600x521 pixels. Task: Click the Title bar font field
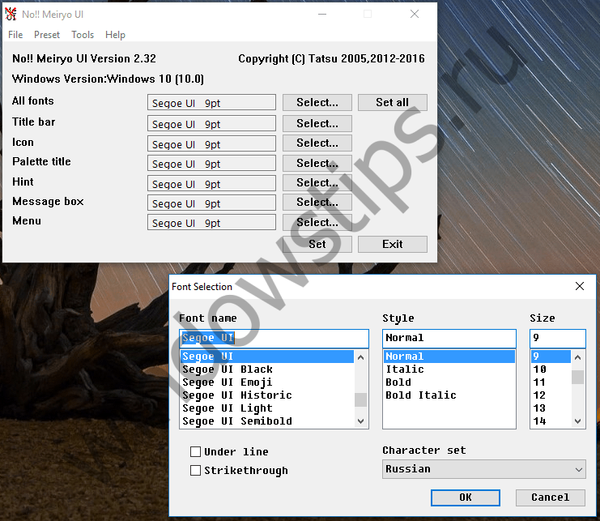point(211,124)
